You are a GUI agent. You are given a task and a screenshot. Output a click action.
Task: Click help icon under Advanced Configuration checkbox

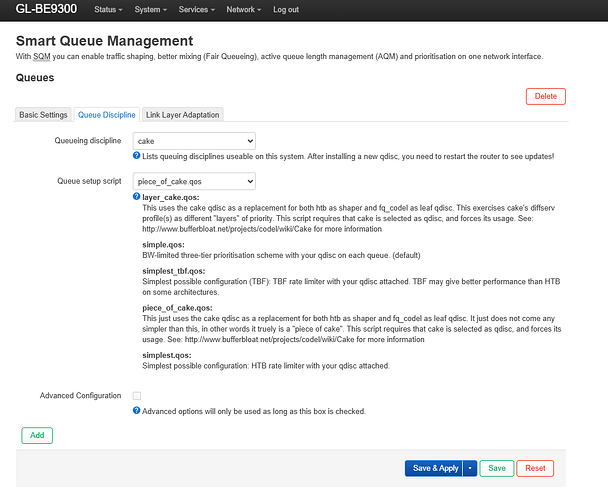tap(136, 411)
